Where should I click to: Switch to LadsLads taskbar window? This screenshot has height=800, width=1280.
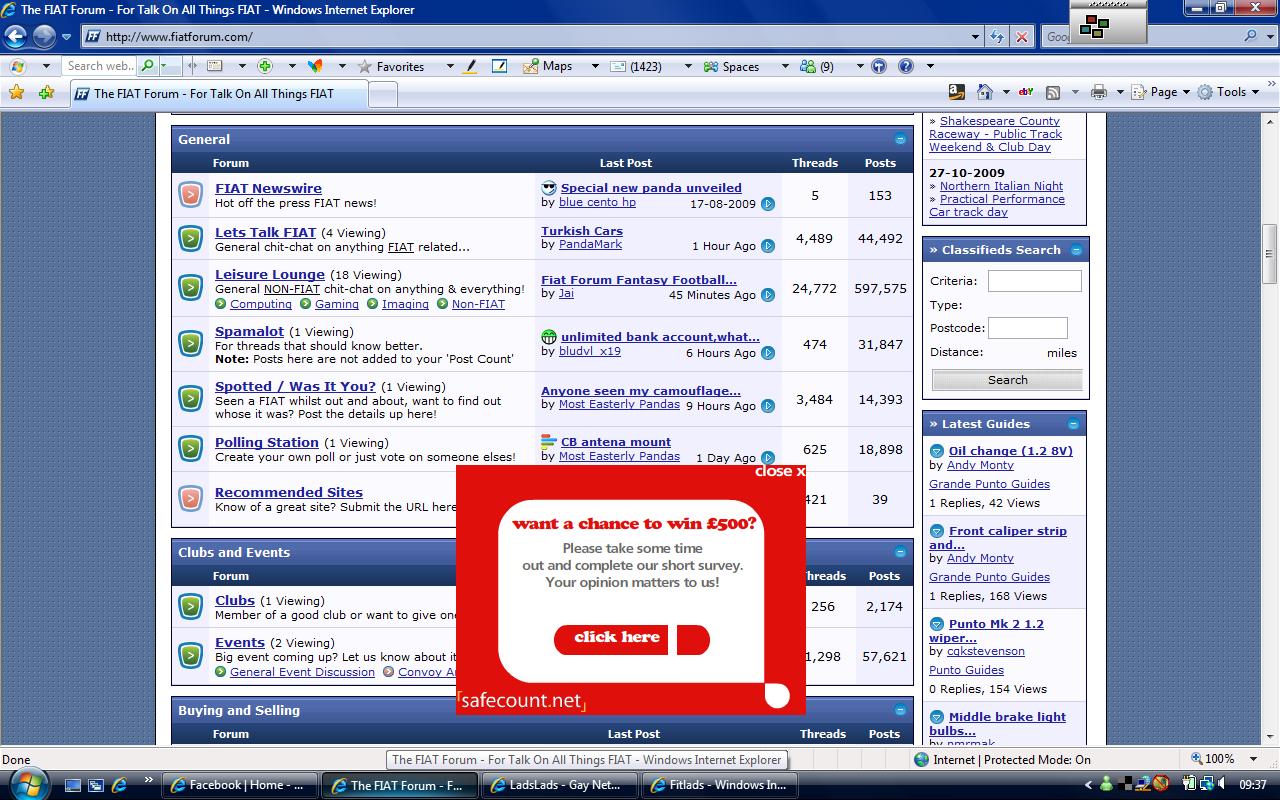pyautogui.click(x=558, y=785)
